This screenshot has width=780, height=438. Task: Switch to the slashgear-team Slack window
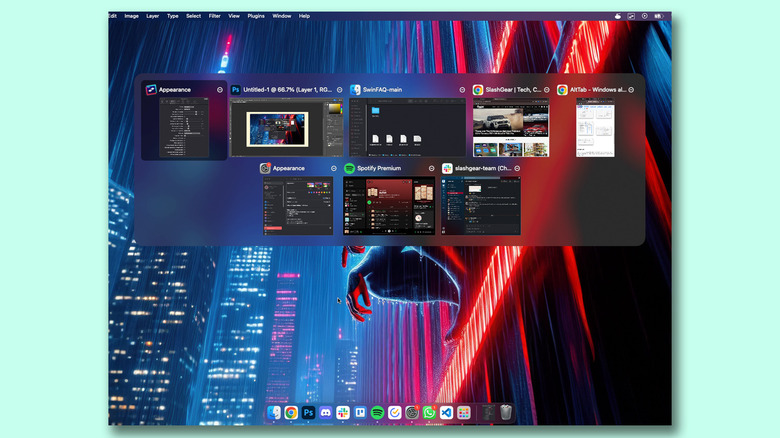pyautogui.click(x=481, y=206)
